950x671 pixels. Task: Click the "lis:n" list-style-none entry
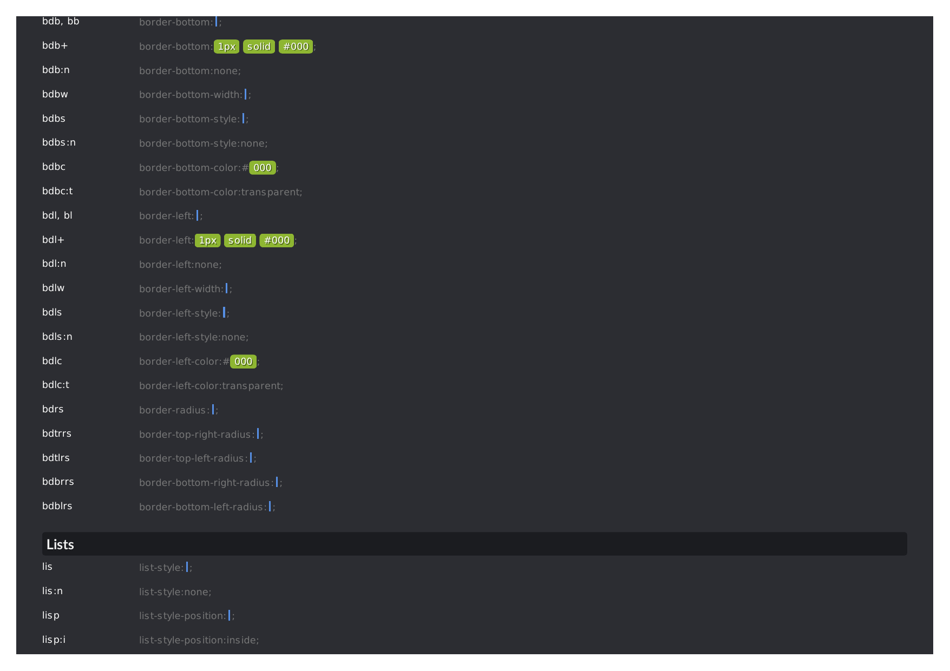(x=50, y=591)
